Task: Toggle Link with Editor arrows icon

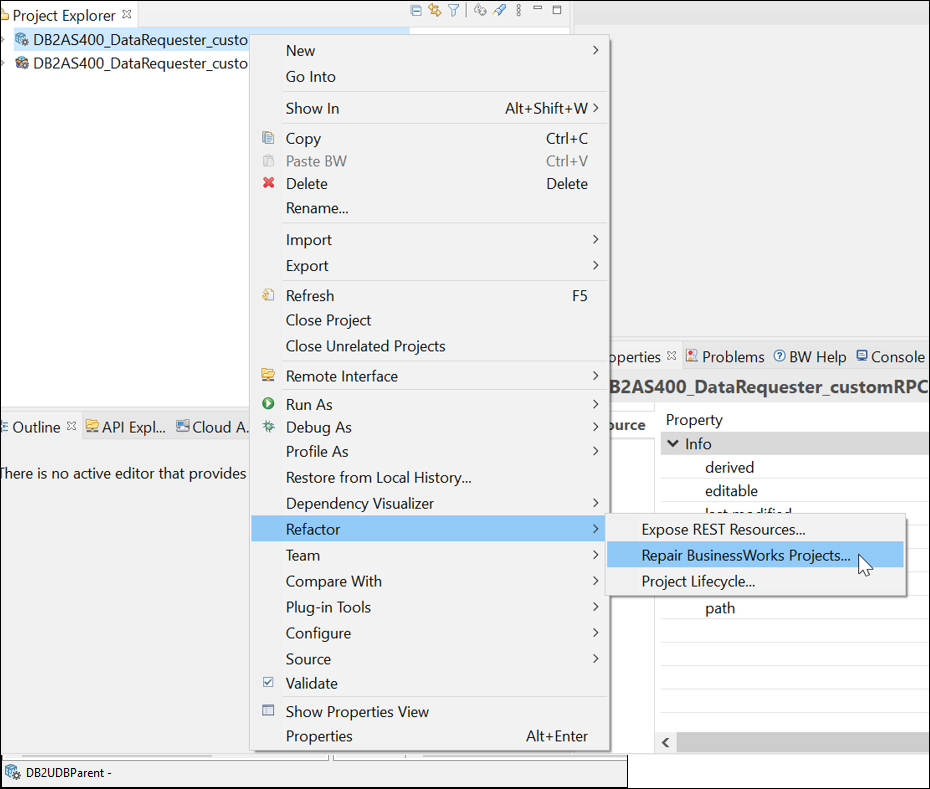Action: click(435, 11)
